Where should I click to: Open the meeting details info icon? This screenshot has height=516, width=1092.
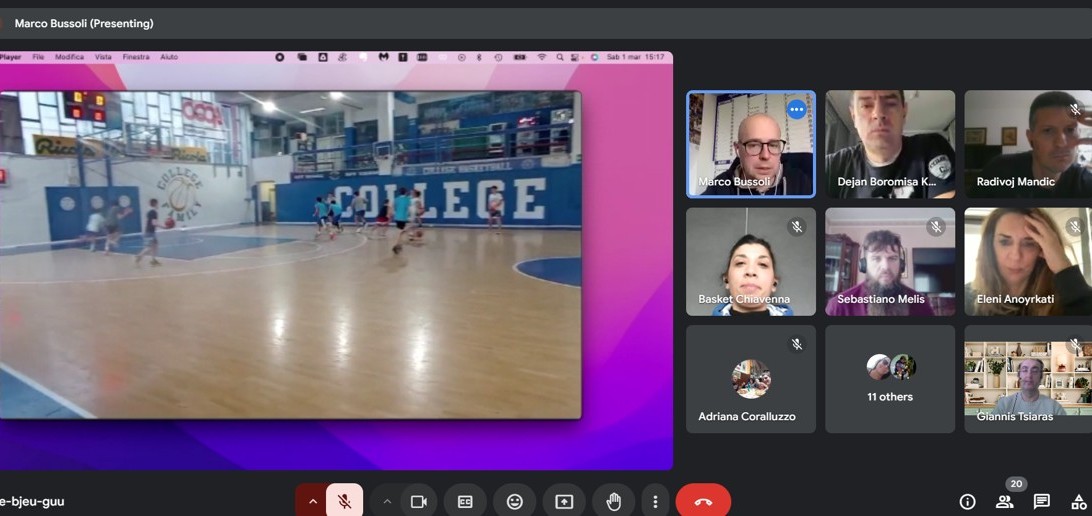(967, 501)
